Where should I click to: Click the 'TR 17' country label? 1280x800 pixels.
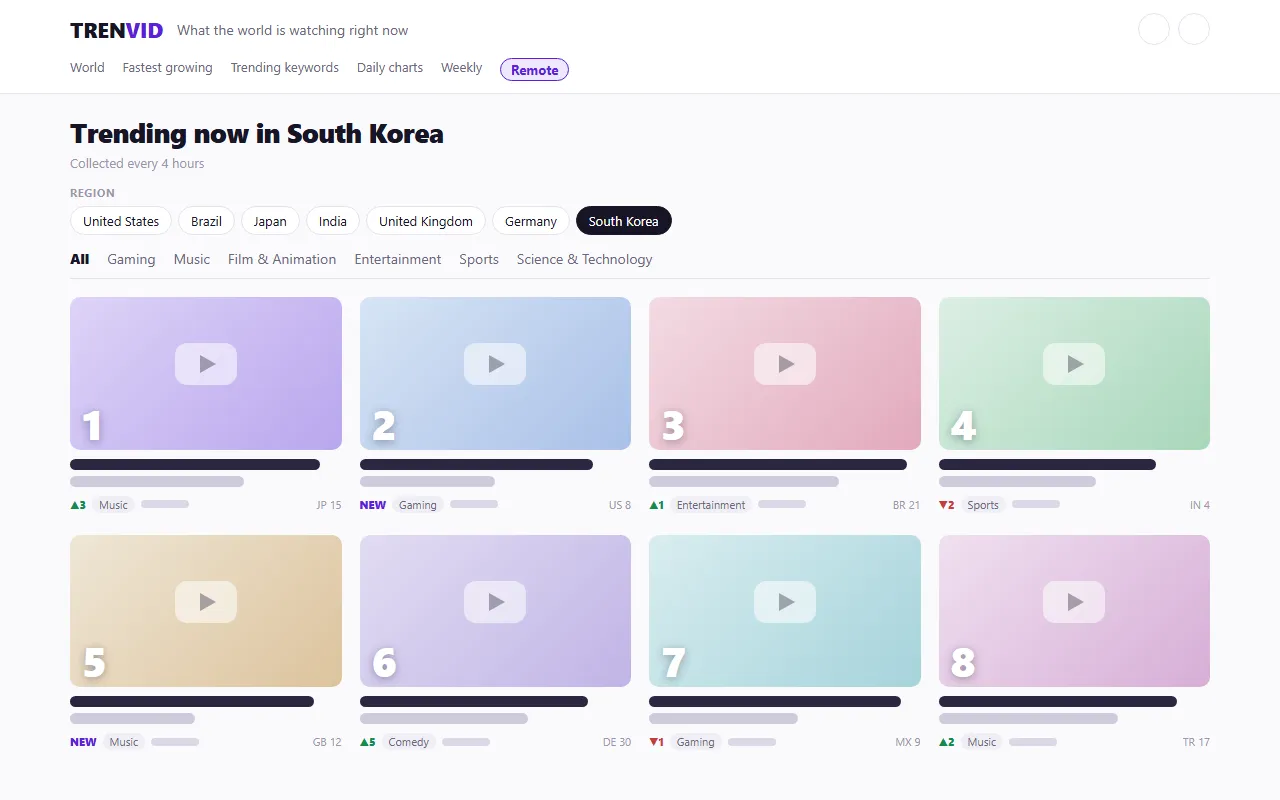tap(1196, 742)
